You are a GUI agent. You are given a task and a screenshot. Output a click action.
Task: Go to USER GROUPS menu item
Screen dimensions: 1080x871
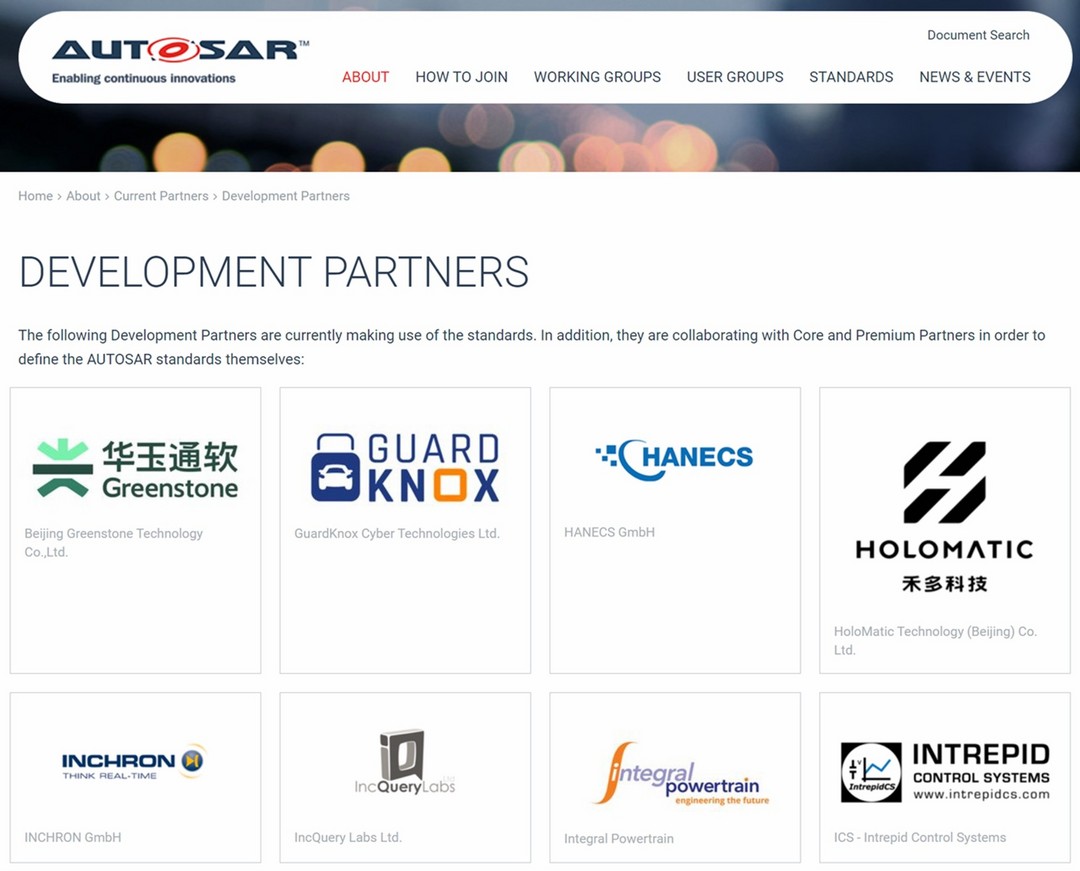pos(735,77)
